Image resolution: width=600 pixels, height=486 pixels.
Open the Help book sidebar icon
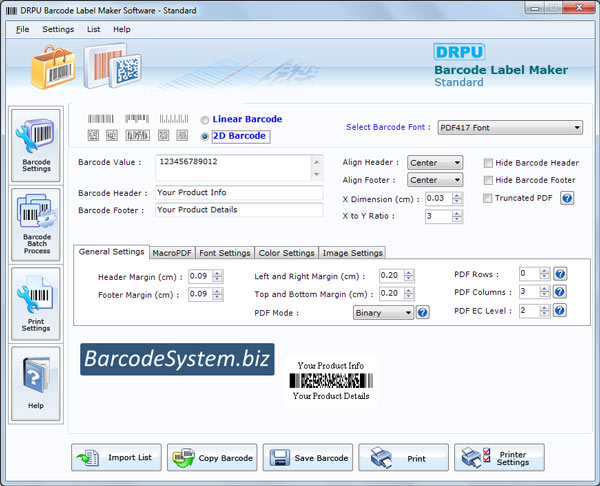tap(36, 383)
